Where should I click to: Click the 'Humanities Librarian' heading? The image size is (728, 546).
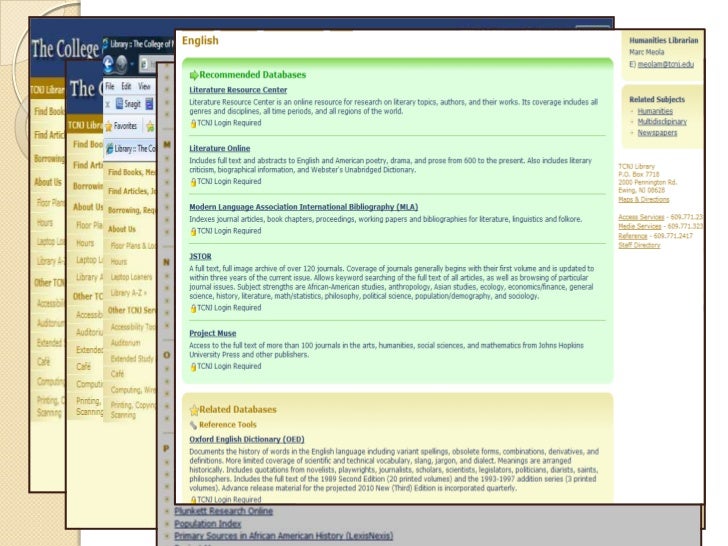click(663, 40)
